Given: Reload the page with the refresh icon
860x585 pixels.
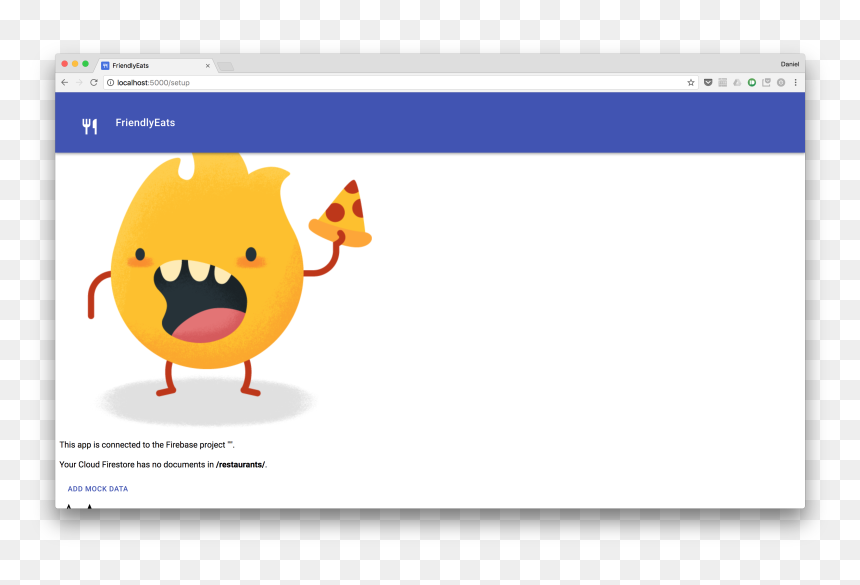Looking at the screenshot, I should 94,82.
